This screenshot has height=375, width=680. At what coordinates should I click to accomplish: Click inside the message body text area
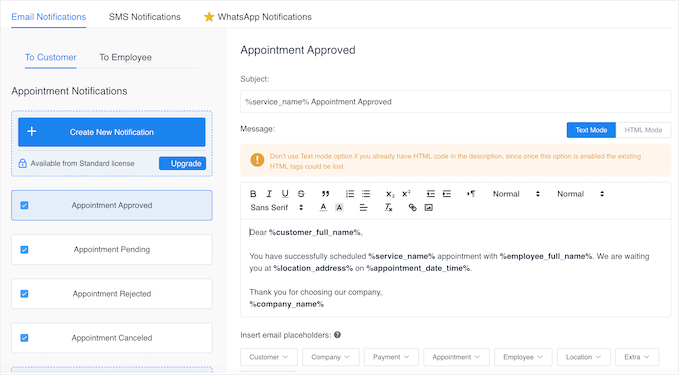(455, 268)
